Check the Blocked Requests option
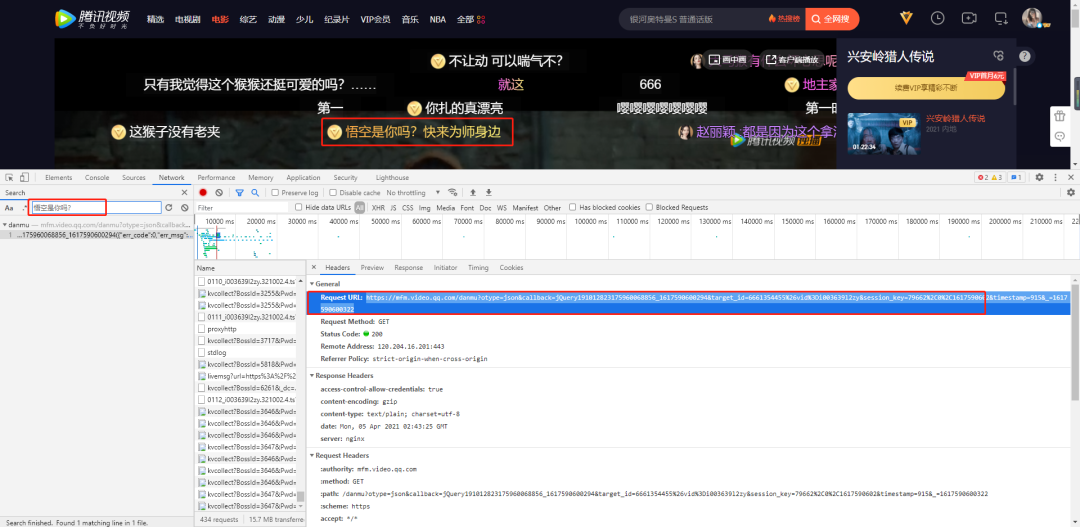 [650, 207]
